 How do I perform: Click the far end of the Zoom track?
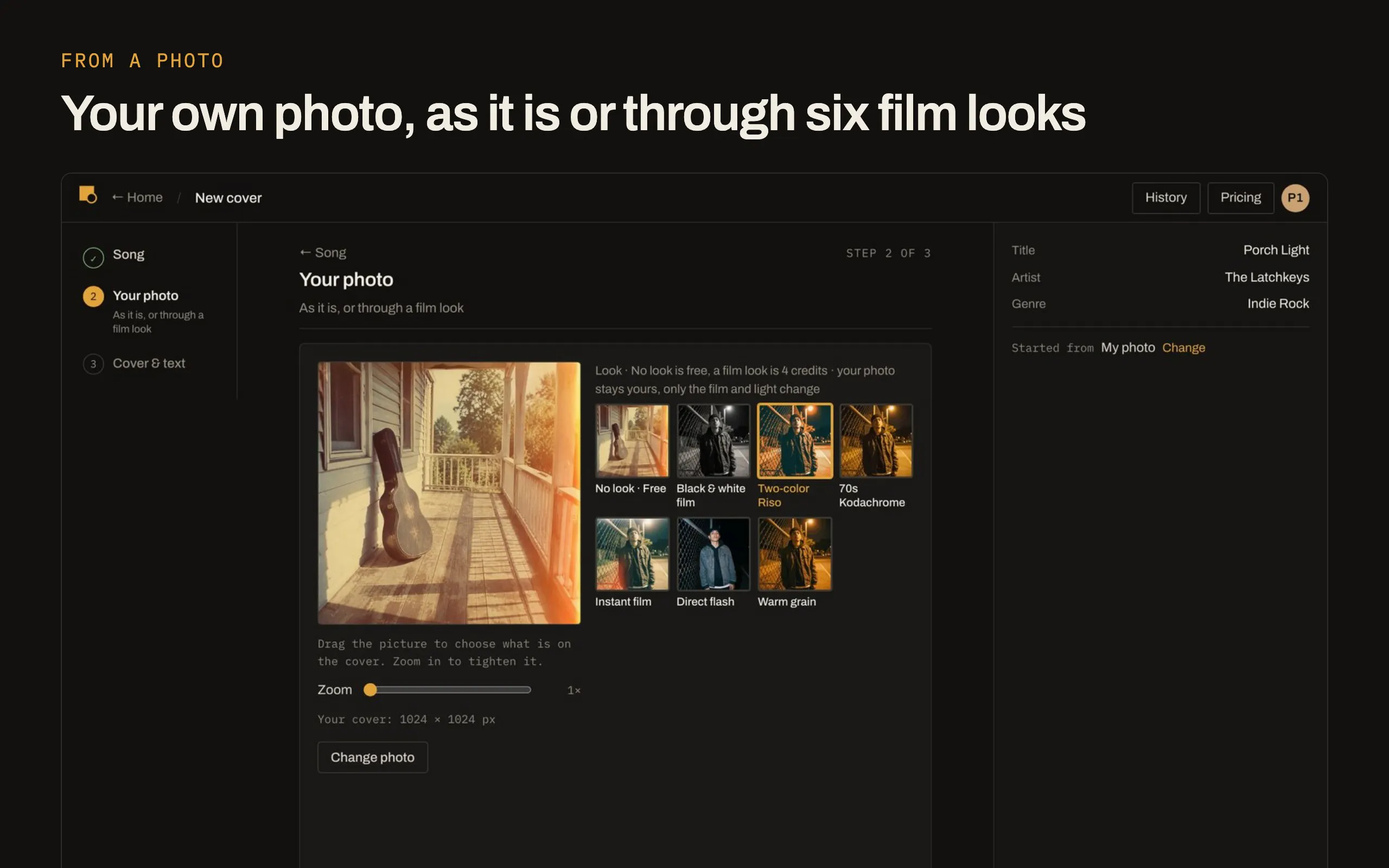pyautogui.click(x=528, y=690)
